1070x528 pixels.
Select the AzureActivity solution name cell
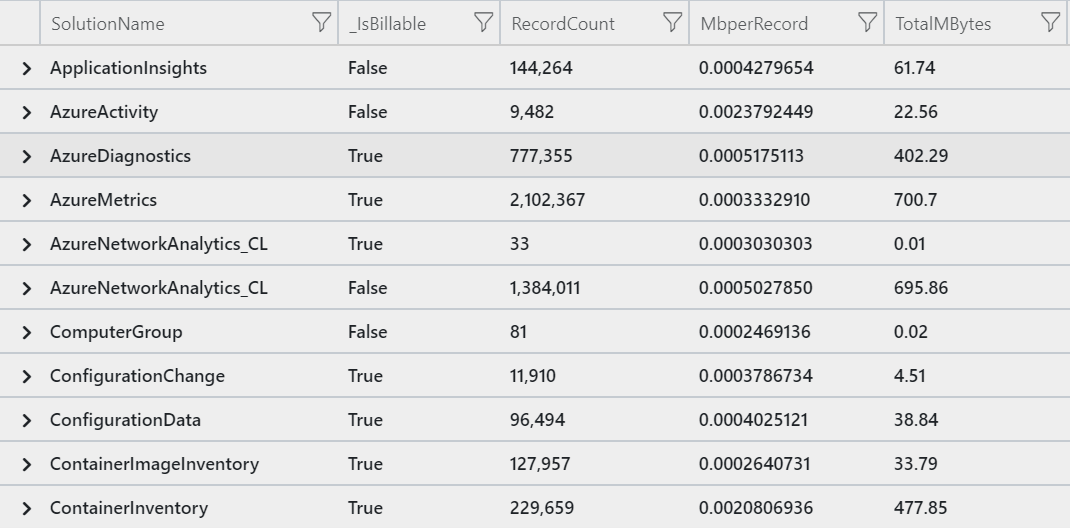pyautogui.click(x=104, y=112)
